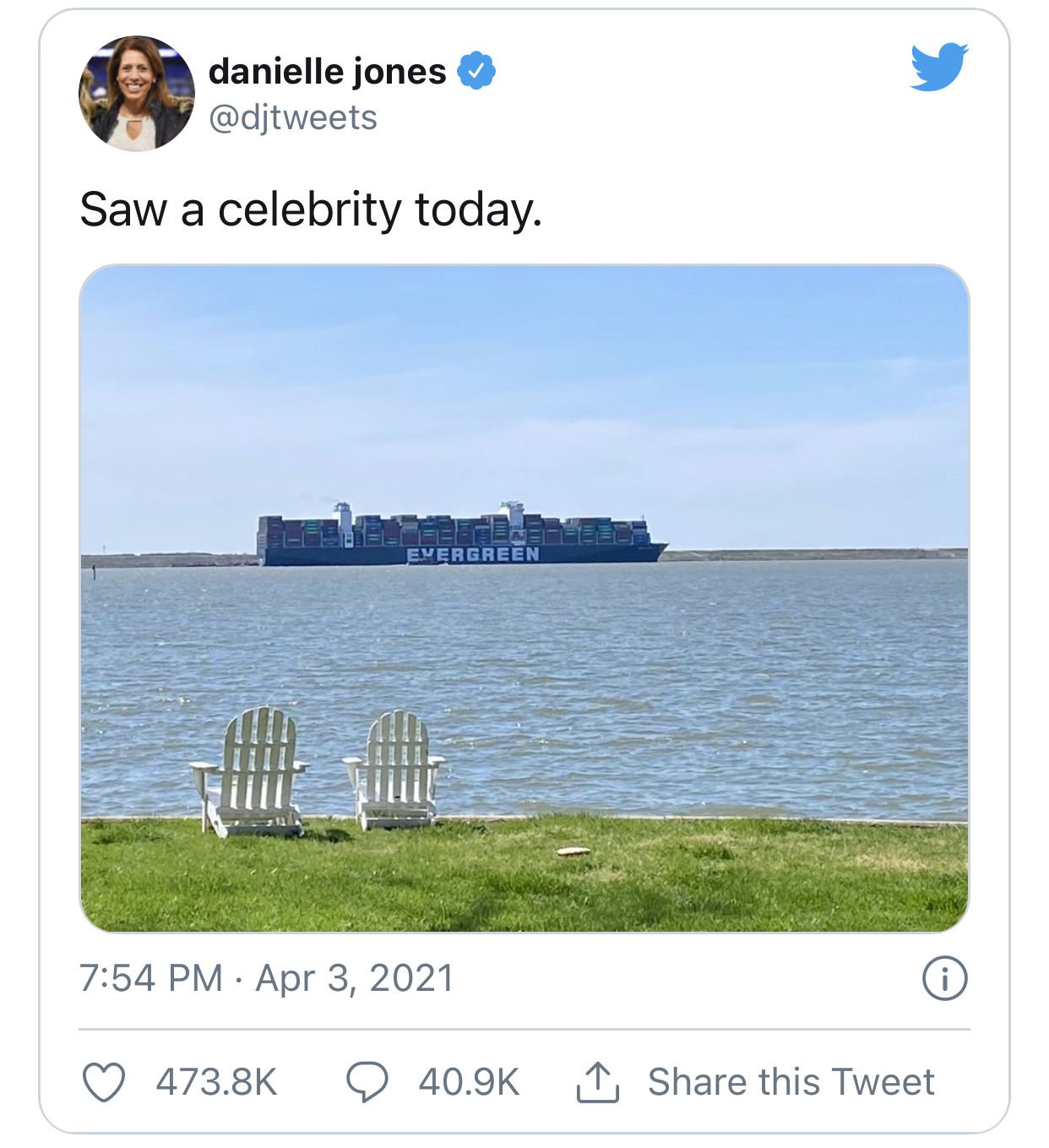Open the @djtweets handle link
Viewport: 1049px width, 1148px height.
(292, 117)
